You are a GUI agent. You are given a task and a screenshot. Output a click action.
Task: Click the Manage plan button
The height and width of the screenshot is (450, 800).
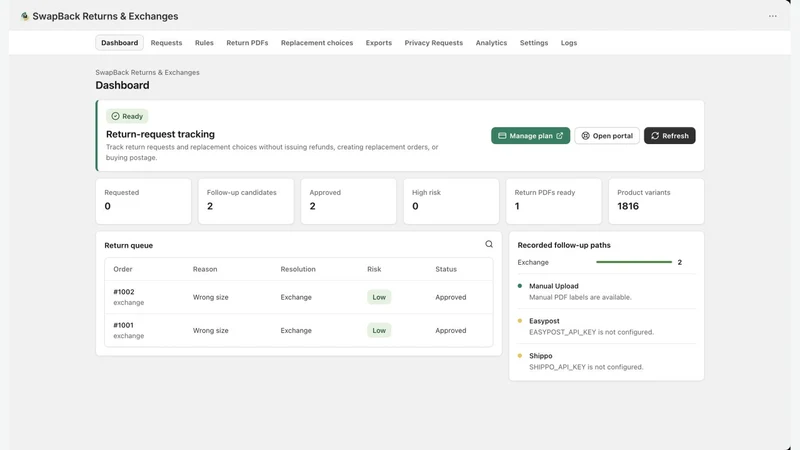[x=531, y=136]
